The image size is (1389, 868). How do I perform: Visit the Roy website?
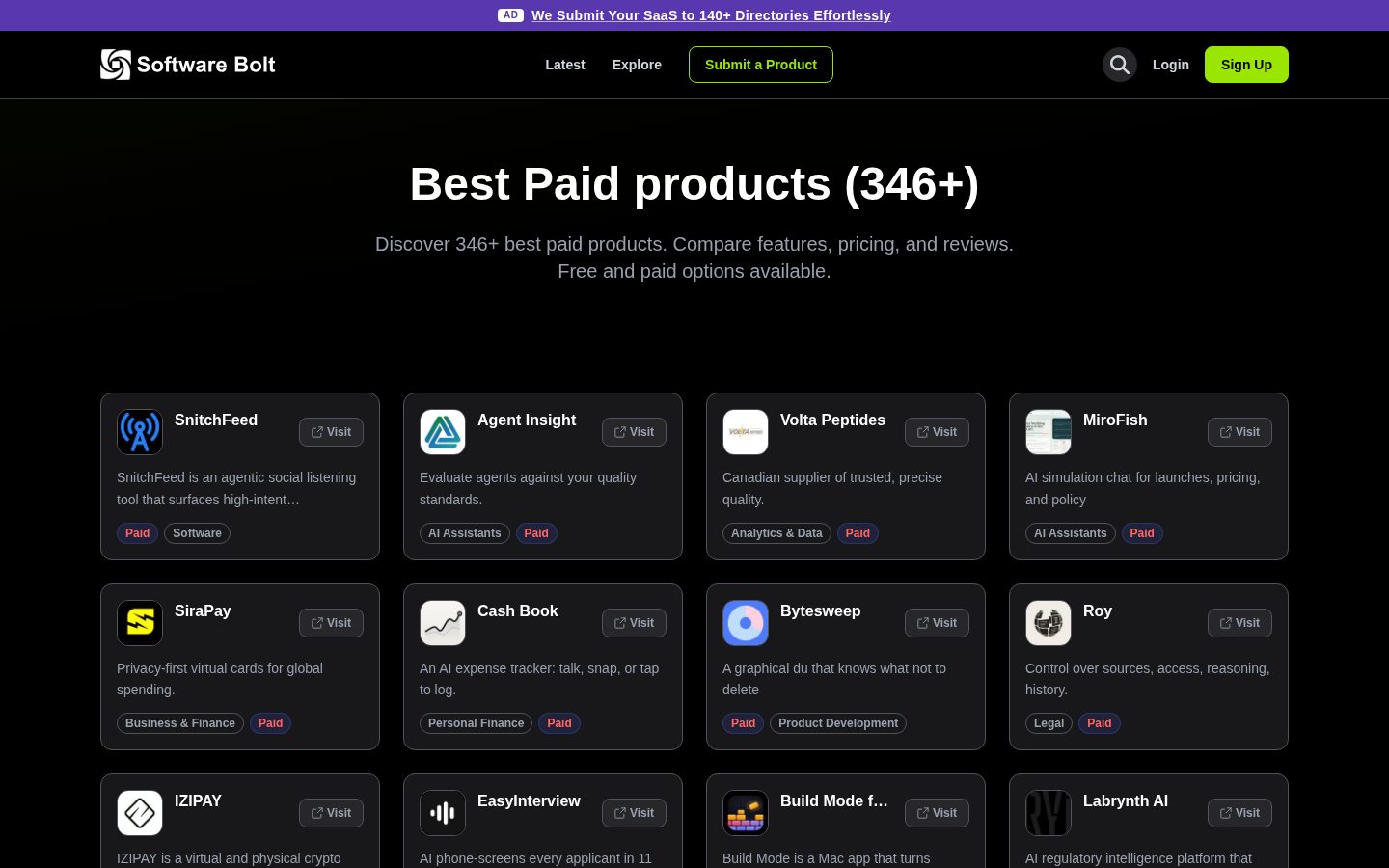click(x=1239, y=623)
